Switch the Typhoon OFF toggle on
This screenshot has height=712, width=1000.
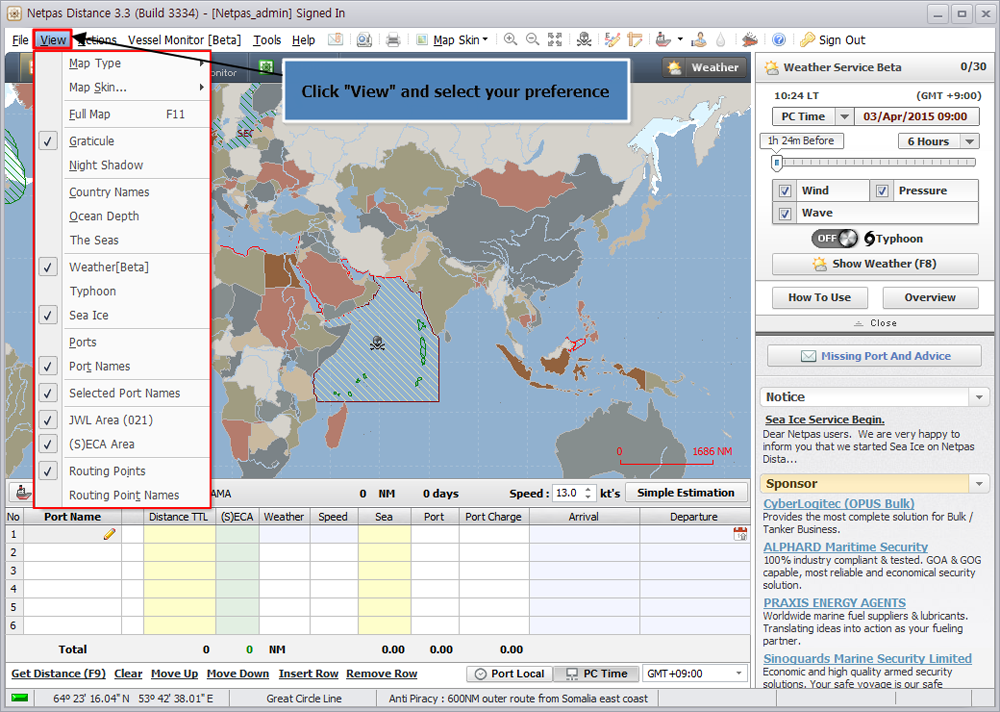pyautogui.click(x=834, y=239)
